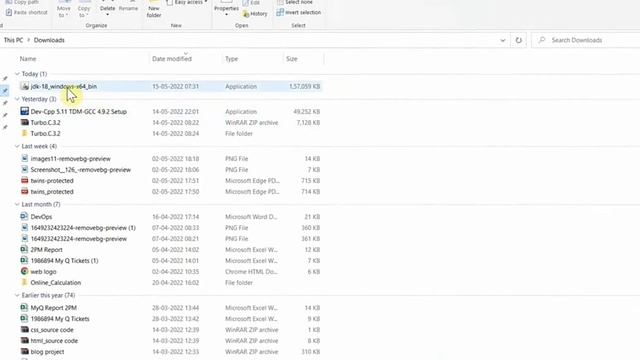This screenshot has width=640, height=360.
Task: Click the search magnifier icon
Action: 542,40
